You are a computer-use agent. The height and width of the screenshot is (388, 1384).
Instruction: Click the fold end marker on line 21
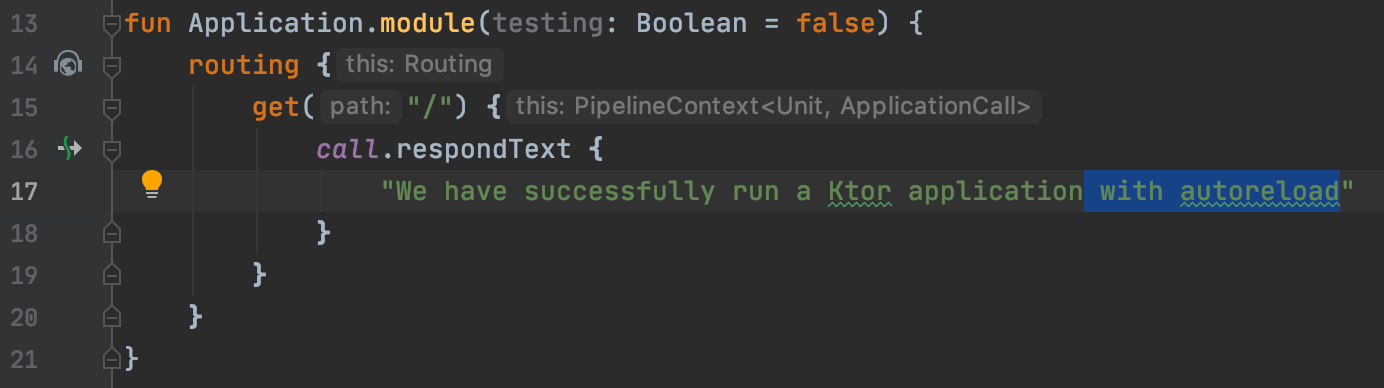click(x=112, y=357)
